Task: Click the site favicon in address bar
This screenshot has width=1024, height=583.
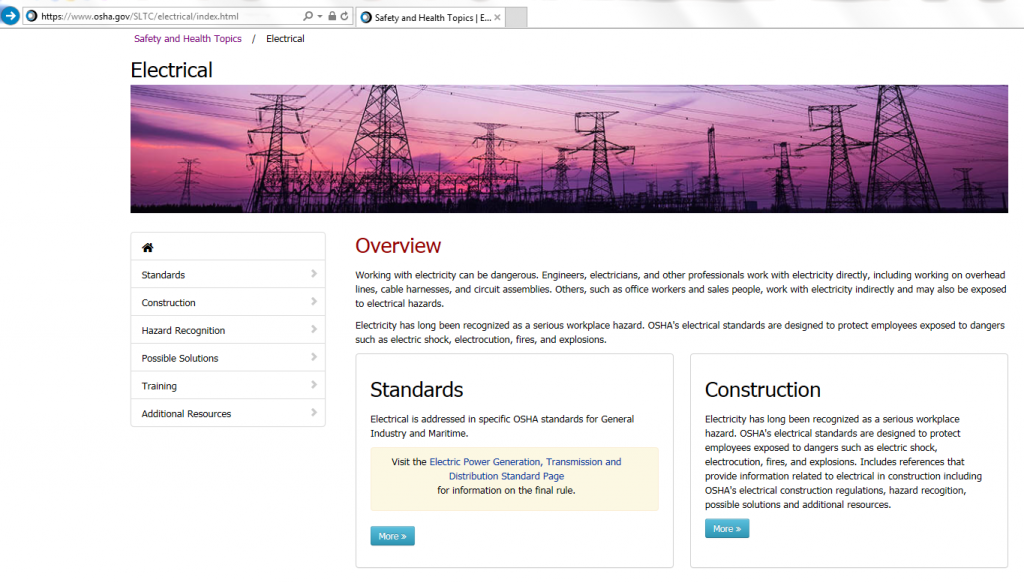Action: [x=31, y=17]
